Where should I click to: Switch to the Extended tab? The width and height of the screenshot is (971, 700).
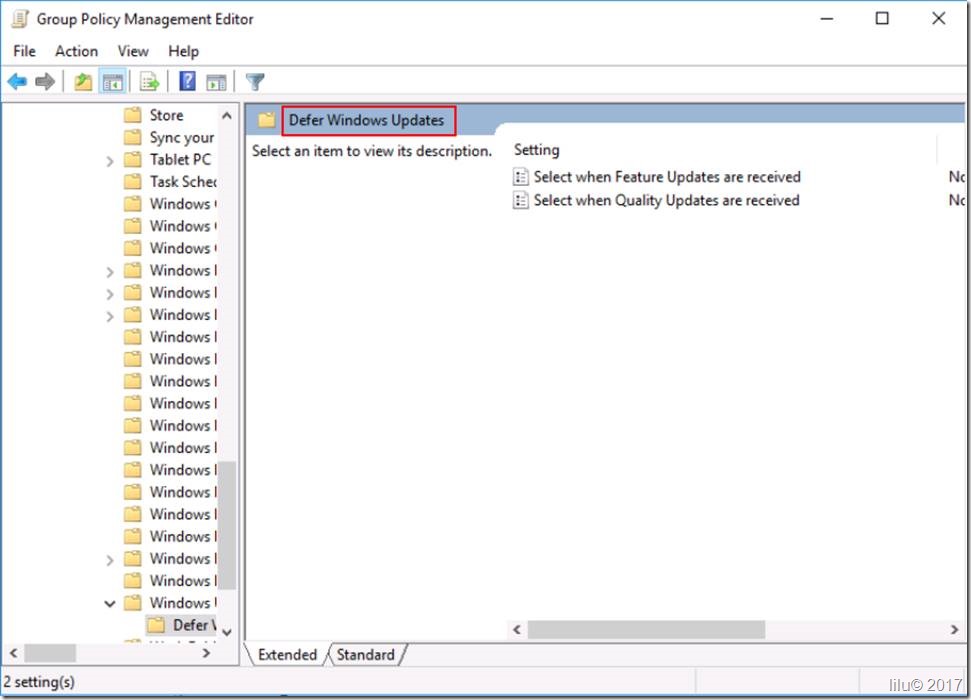[287, 655]
